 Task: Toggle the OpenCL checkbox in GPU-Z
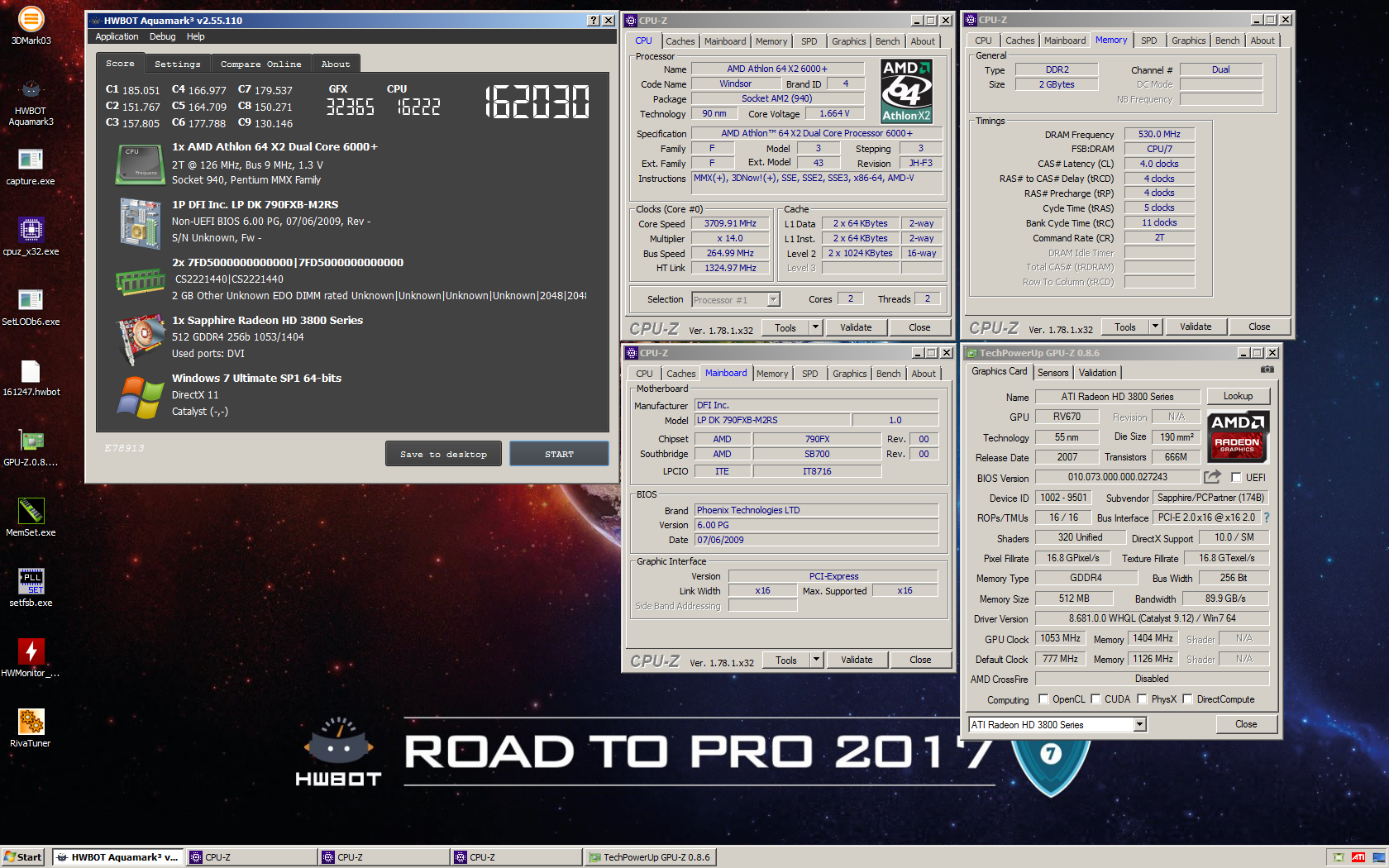coord(1043,699)
